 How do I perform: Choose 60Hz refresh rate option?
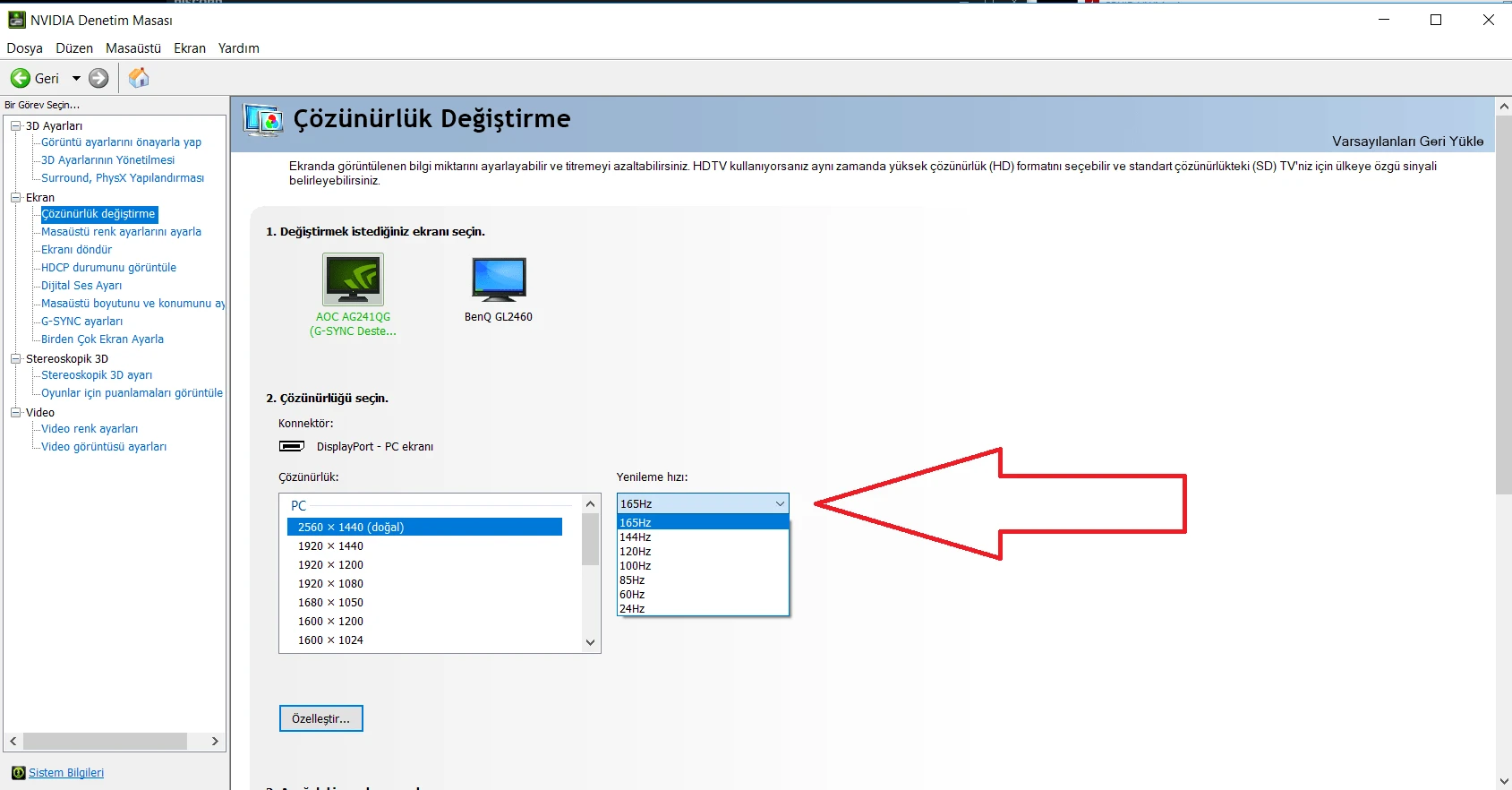click(x=703, y=594)
